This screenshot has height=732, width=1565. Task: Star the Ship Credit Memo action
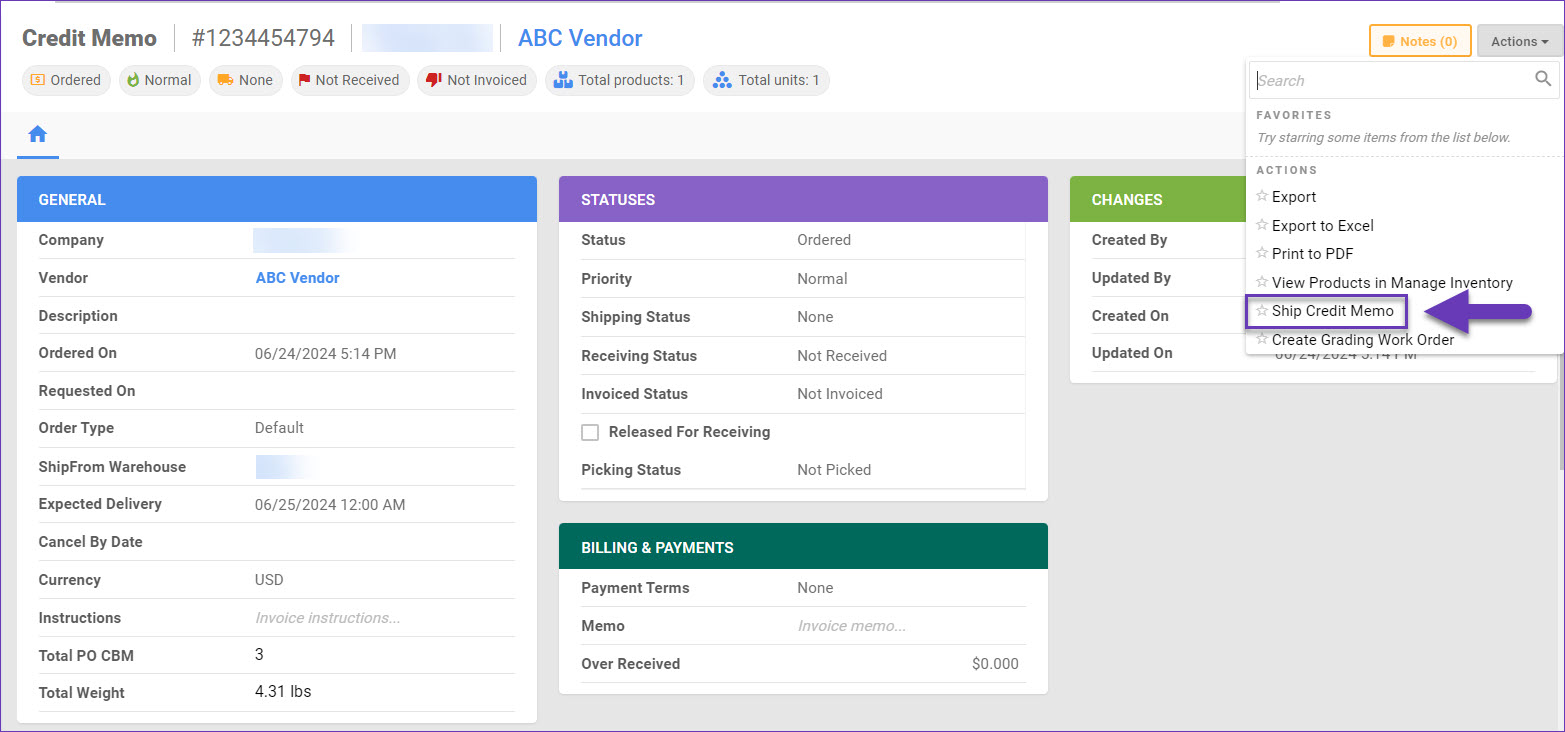click(x=1262, y=311)
